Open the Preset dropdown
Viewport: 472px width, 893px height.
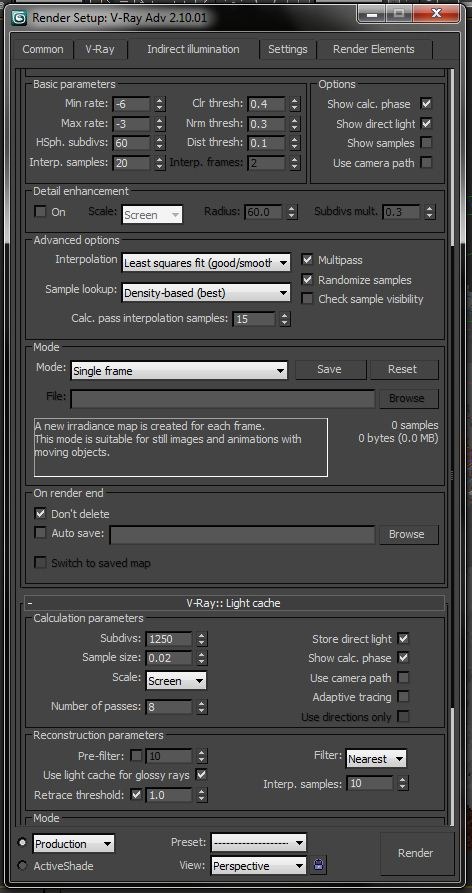click(258, 842)
